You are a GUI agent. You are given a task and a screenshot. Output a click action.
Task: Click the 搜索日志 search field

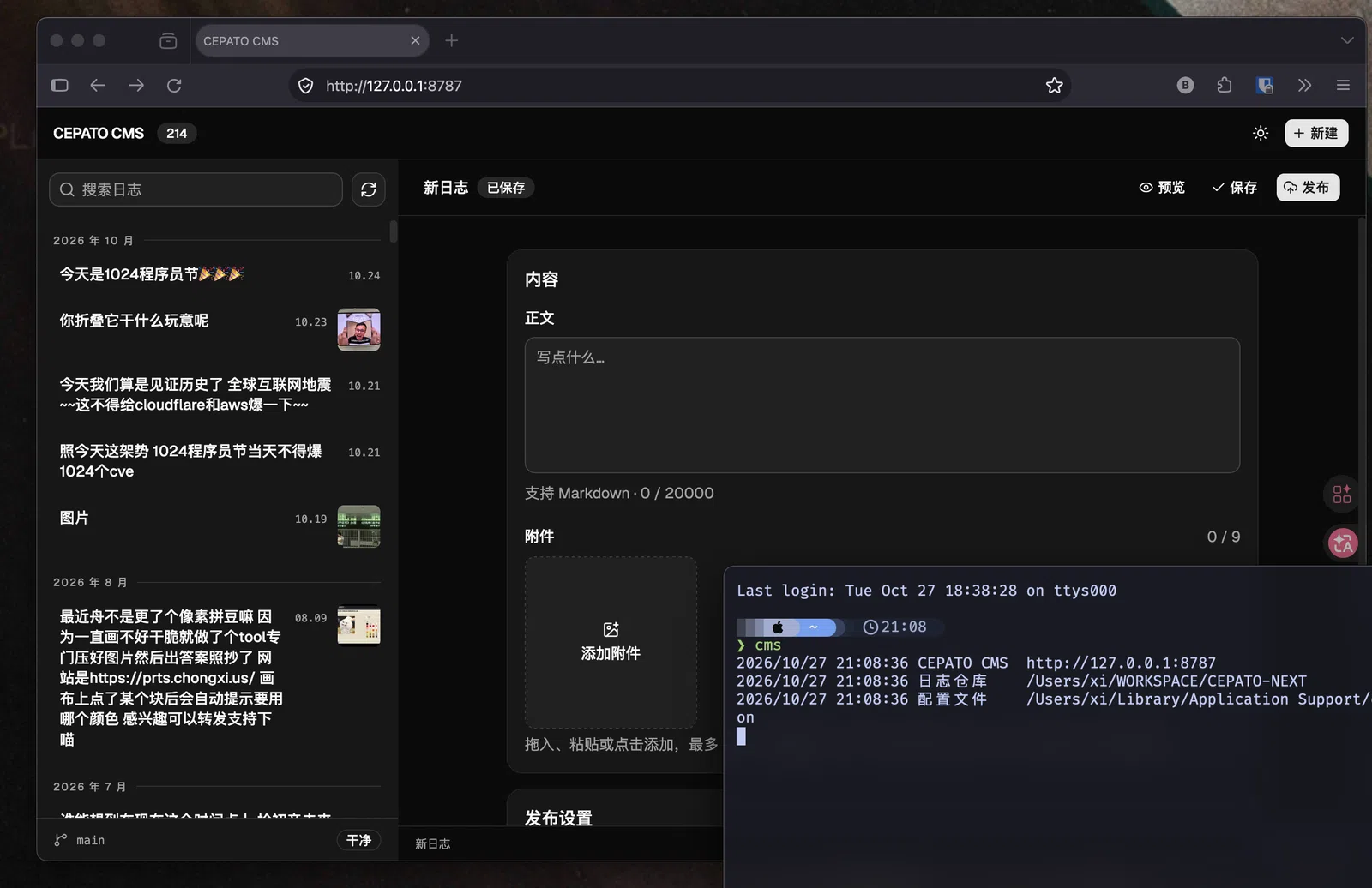tap(196, 189)
